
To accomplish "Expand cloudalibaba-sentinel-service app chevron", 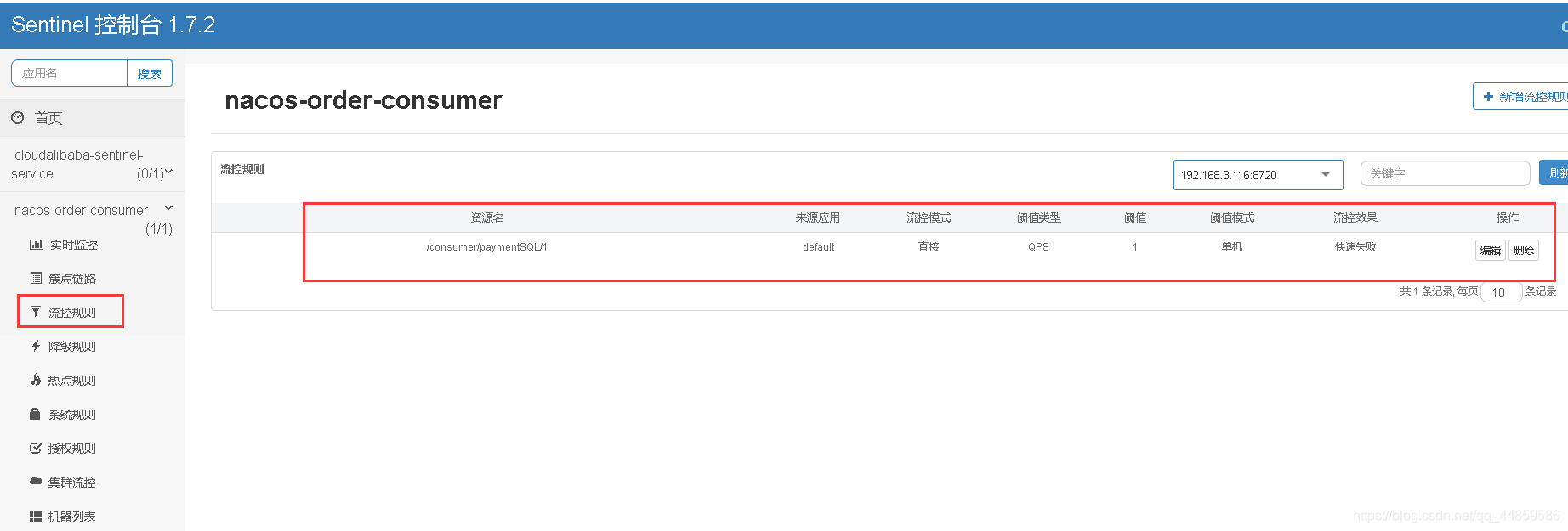I will 168,172.
